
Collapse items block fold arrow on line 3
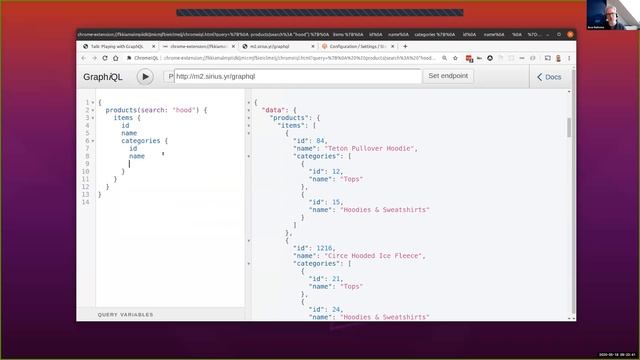point(93,118)
